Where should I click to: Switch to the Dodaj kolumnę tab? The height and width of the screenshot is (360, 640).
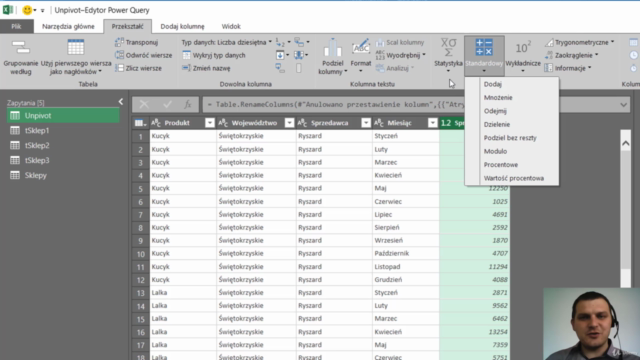click(182, 27)
